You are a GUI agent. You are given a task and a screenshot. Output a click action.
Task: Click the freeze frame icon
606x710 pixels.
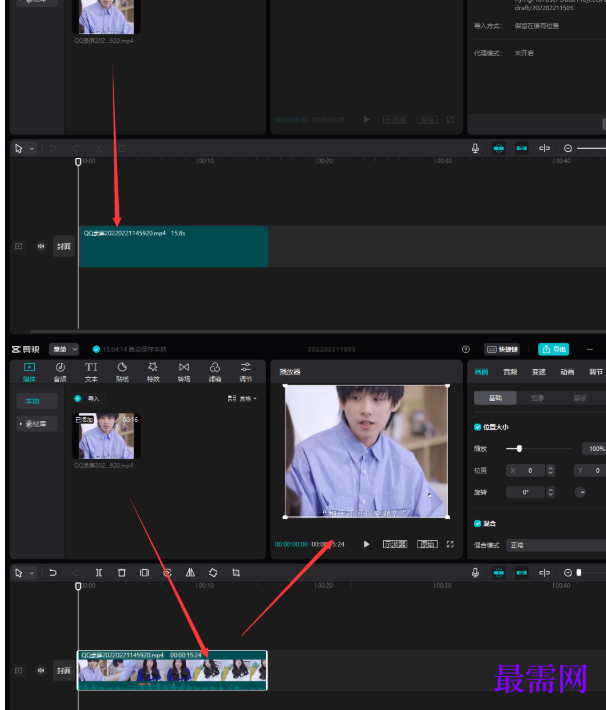click(x=144, y=573)
